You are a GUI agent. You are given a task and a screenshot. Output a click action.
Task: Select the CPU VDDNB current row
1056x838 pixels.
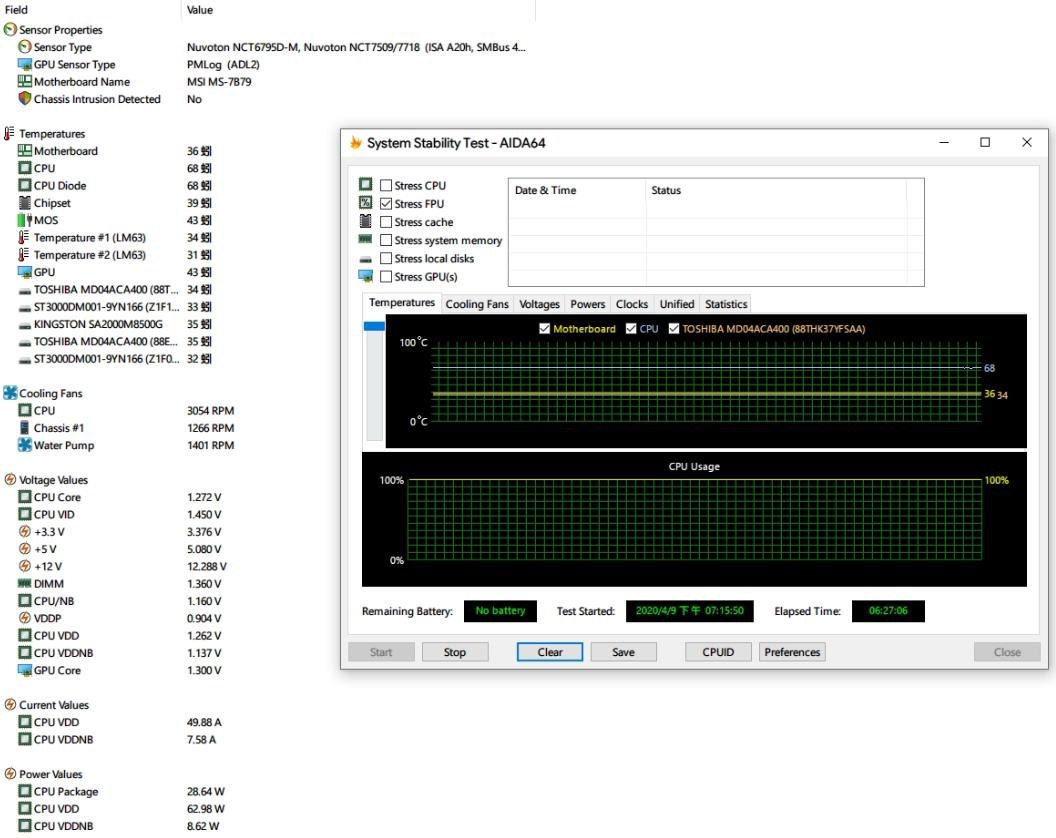(x=117, y=740)
